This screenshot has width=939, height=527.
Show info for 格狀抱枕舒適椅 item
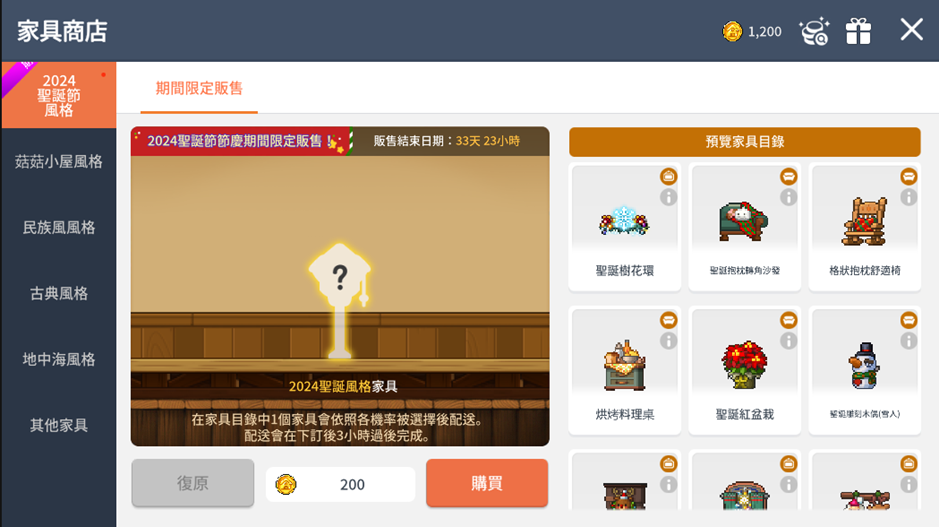(x=908, y=197)
